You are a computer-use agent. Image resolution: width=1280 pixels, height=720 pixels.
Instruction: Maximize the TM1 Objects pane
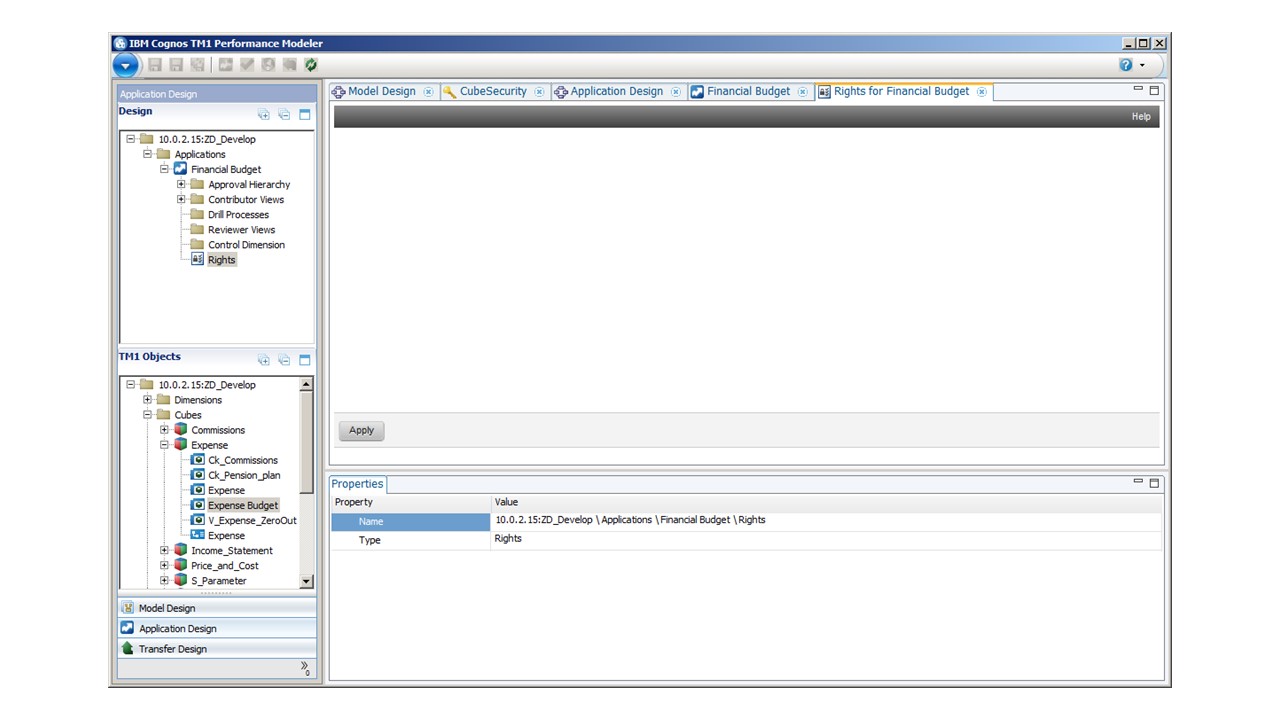click(305, 360)
